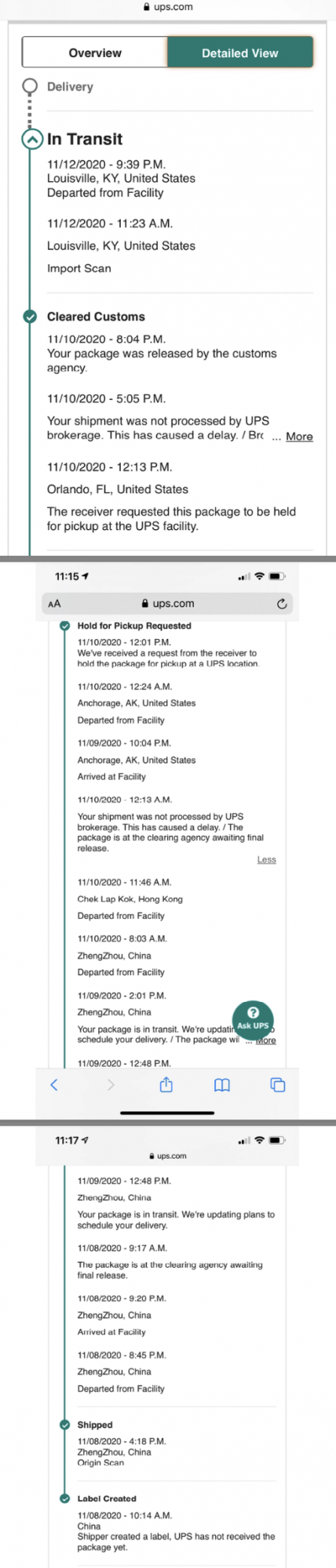Click the Hold for Pickup Requested checkmark
The height and width of the screenshot is (1568, 336).
65,626
